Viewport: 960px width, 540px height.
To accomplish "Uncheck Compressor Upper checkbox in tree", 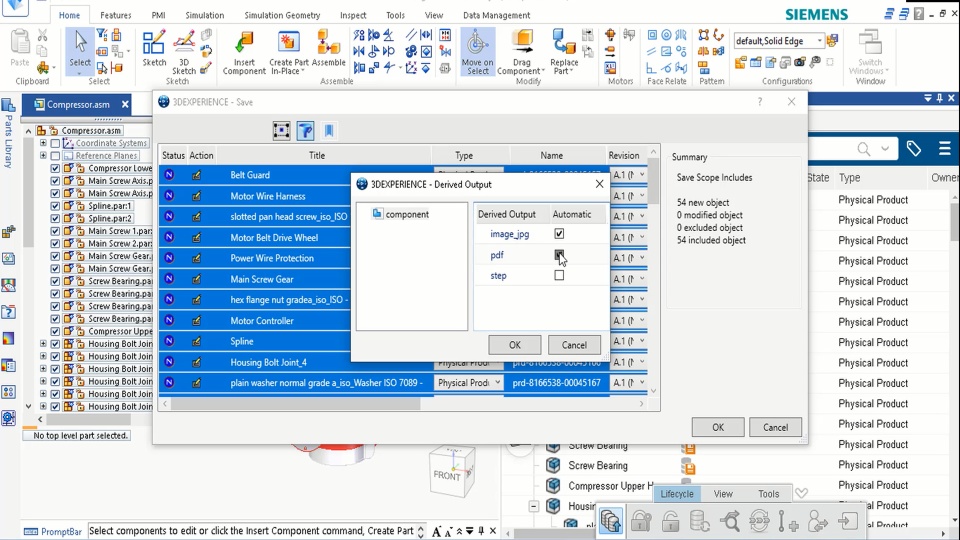I will point(55,331).
